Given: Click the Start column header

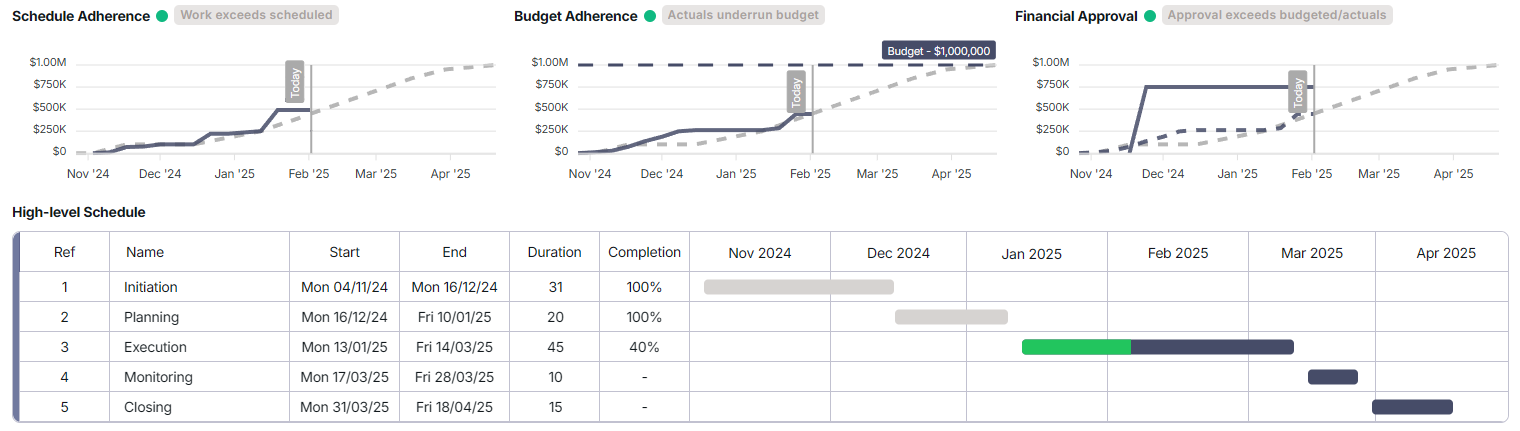Looking at the screenshot, I should pos(344,252).
